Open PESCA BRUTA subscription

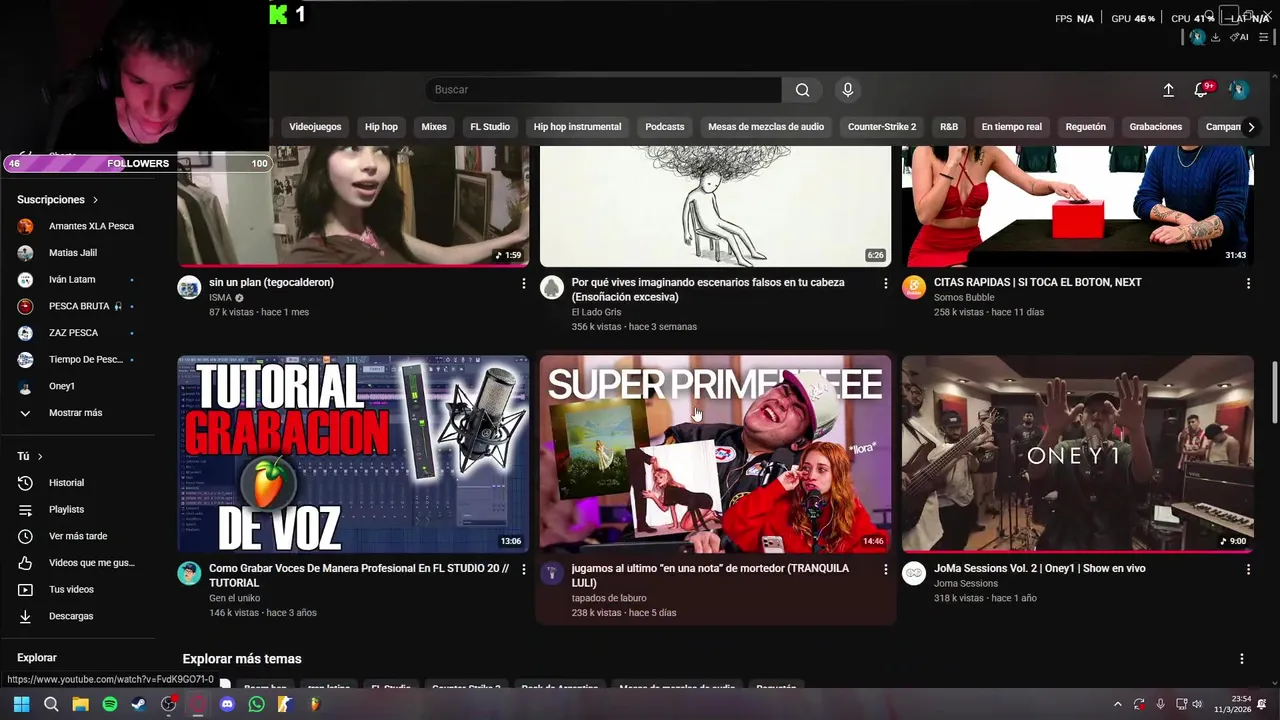(x=77, y=306)
